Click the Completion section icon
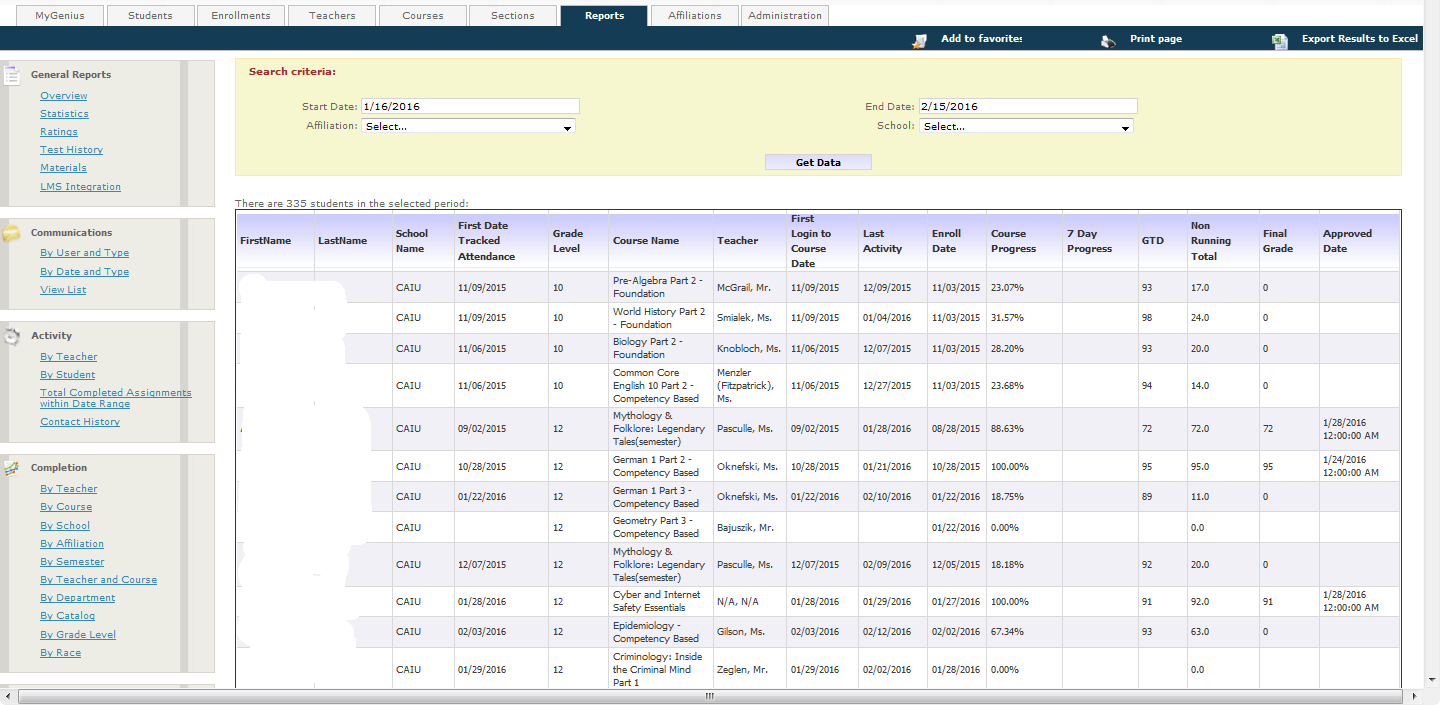This screenshot has height=705, width=1440. click(x=12, y=467)
